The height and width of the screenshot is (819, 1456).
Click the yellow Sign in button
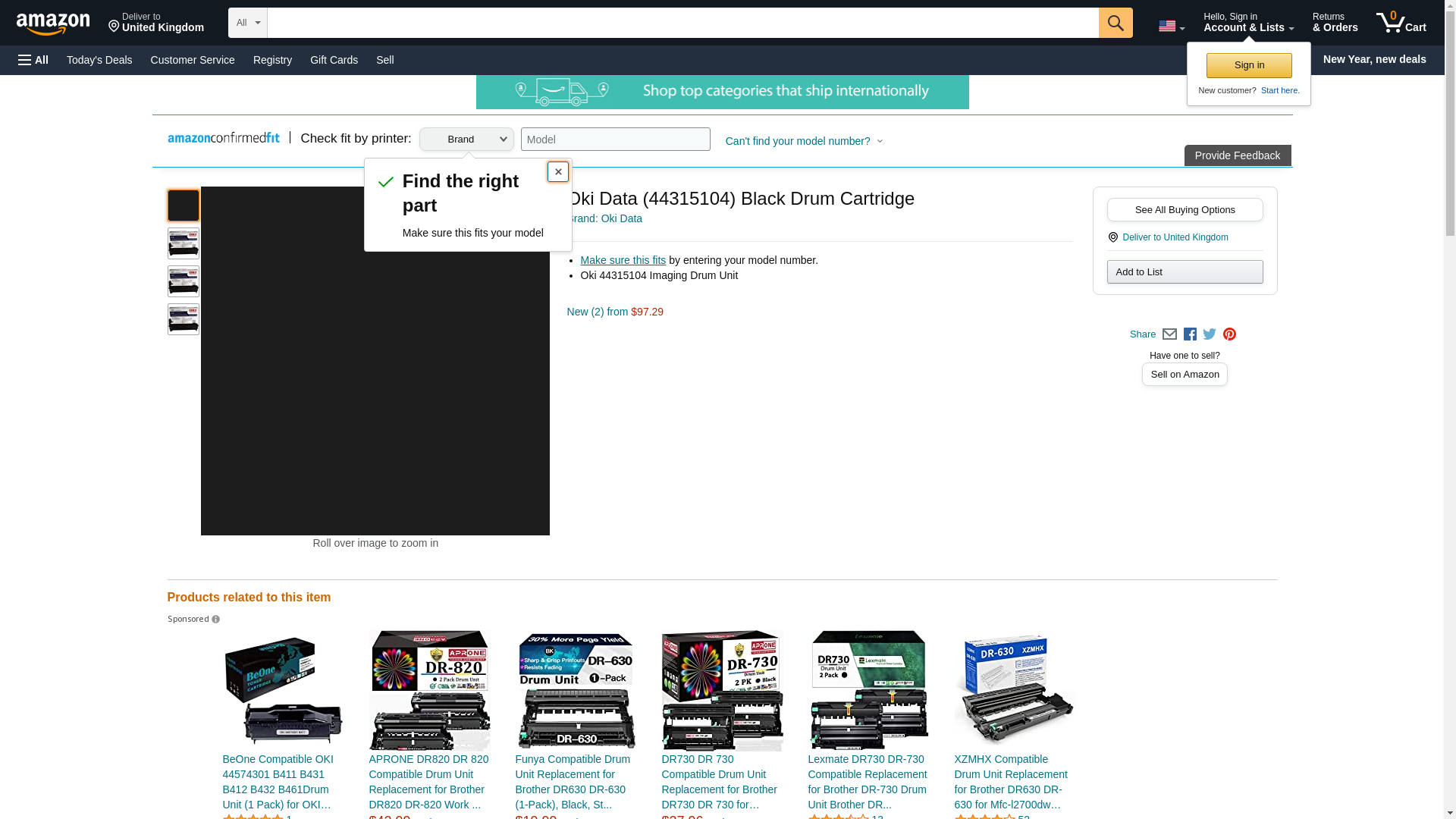click(1249, 65)
